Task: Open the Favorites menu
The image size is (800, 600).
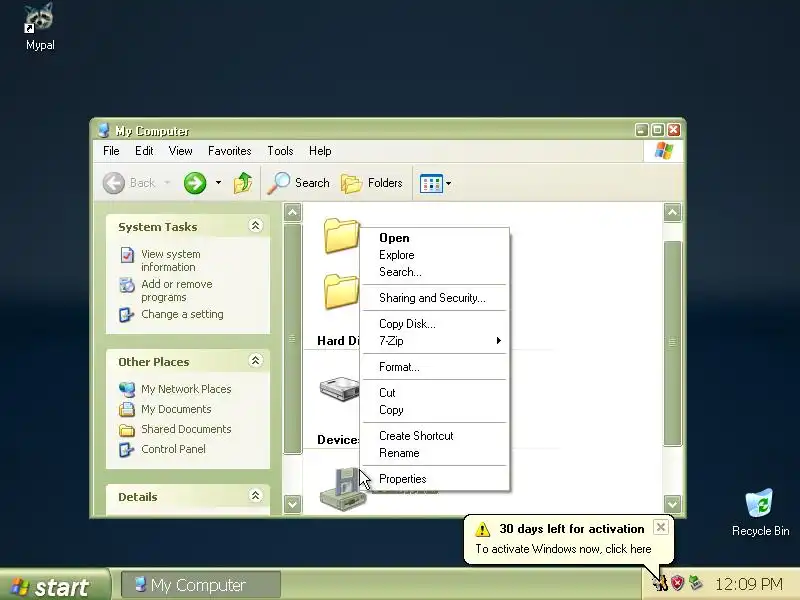Action: pos(230,151)
